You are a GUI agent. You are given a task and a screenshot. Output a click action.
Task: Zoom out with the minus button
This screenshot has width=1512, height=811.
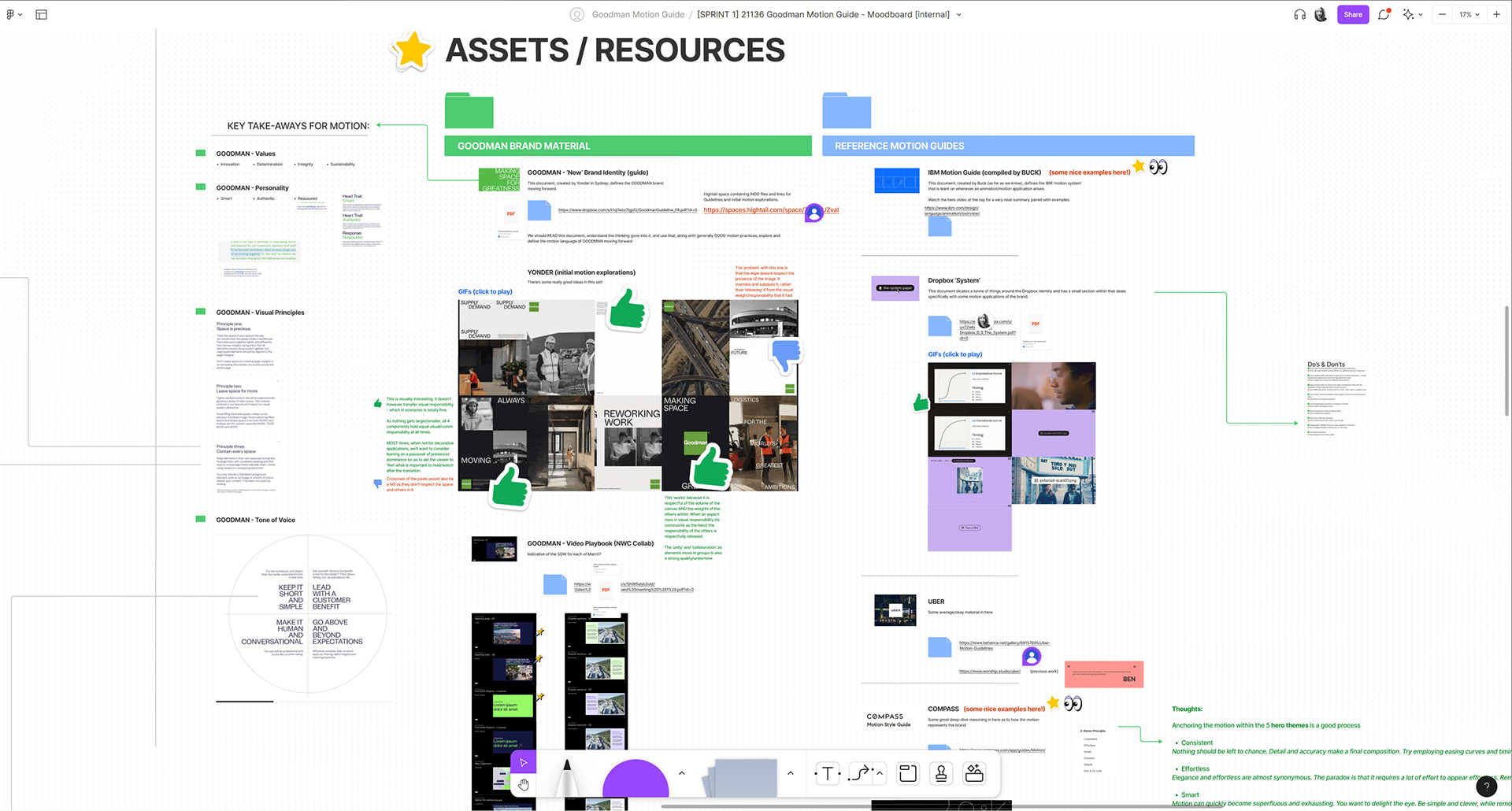1442,14
